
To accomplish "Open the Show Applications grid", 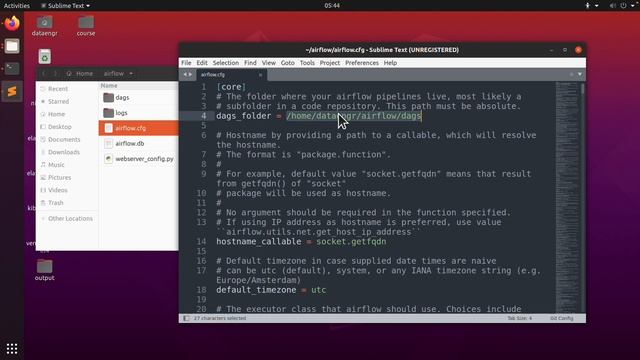I will pyautogui.click(x=12, y=349).
